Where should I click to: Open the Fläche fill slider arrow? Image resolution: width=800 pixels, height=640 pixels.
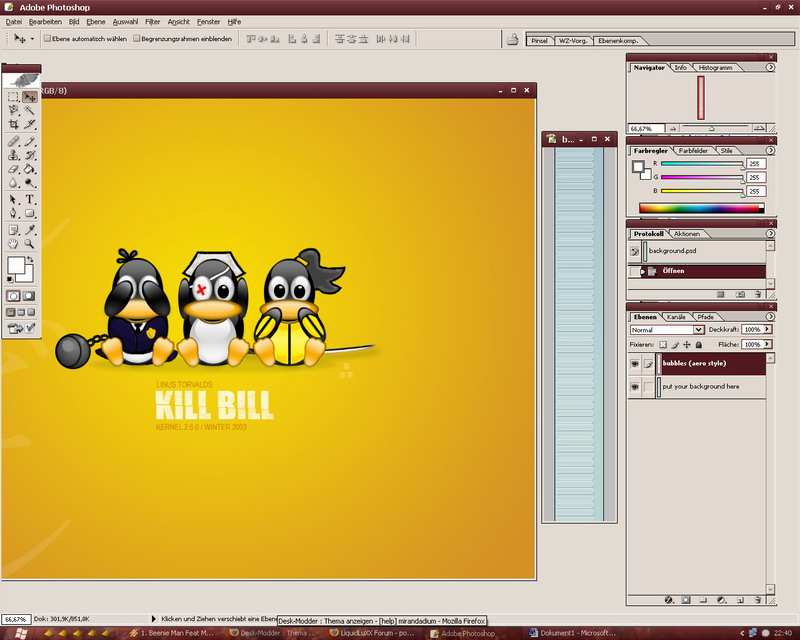click(767, 344)
